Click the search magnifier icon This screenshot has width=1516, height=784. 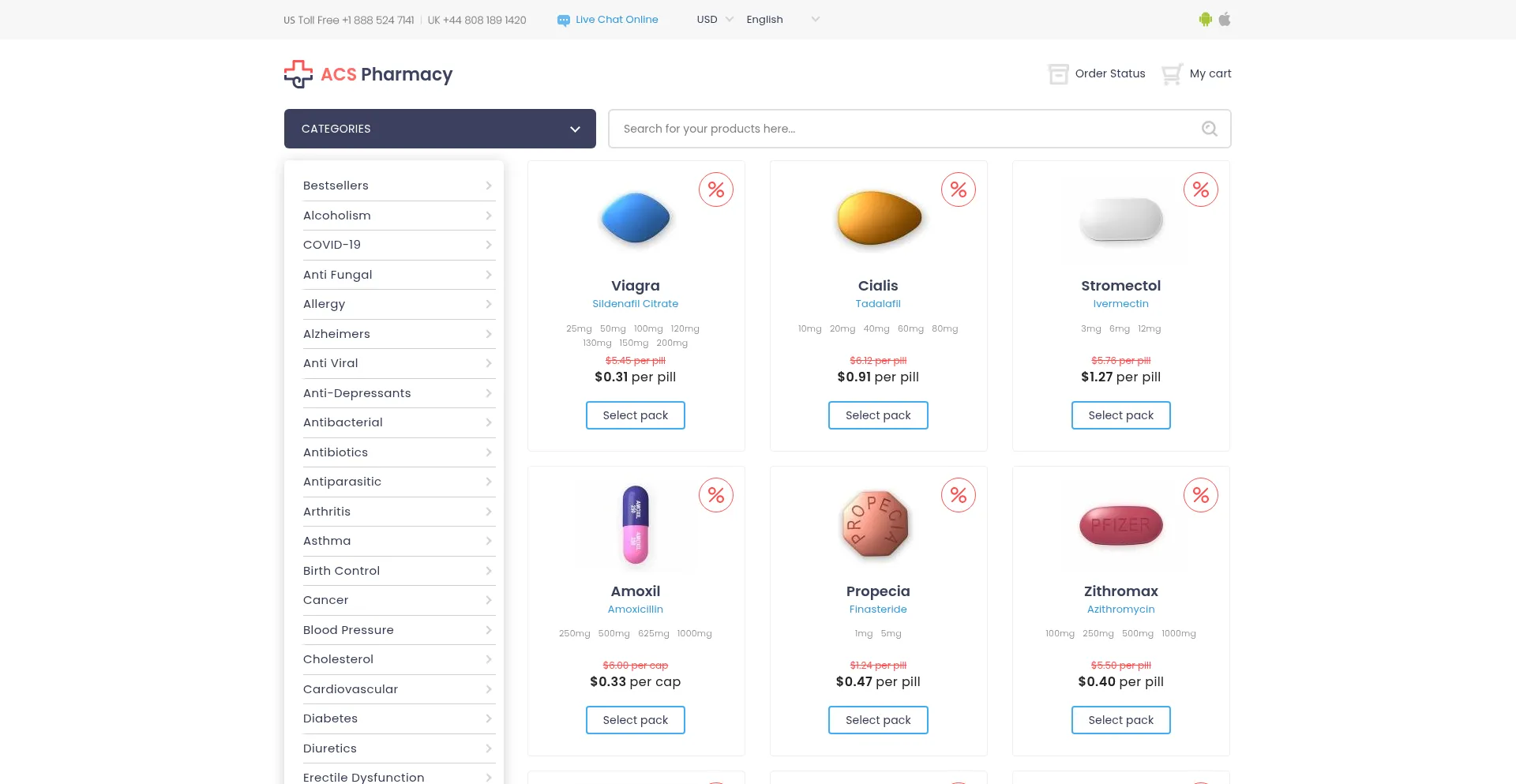1209,129
